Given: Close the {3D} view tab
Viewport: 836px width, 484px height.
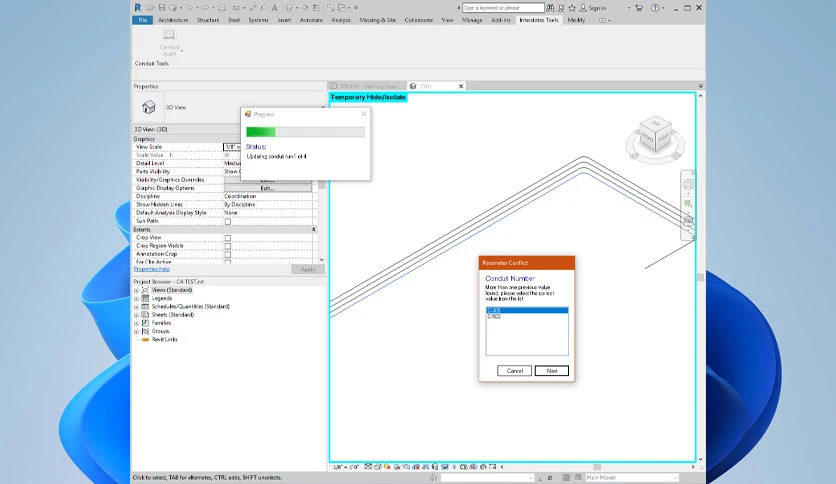Looking at the screenshot, I should 461,86.
